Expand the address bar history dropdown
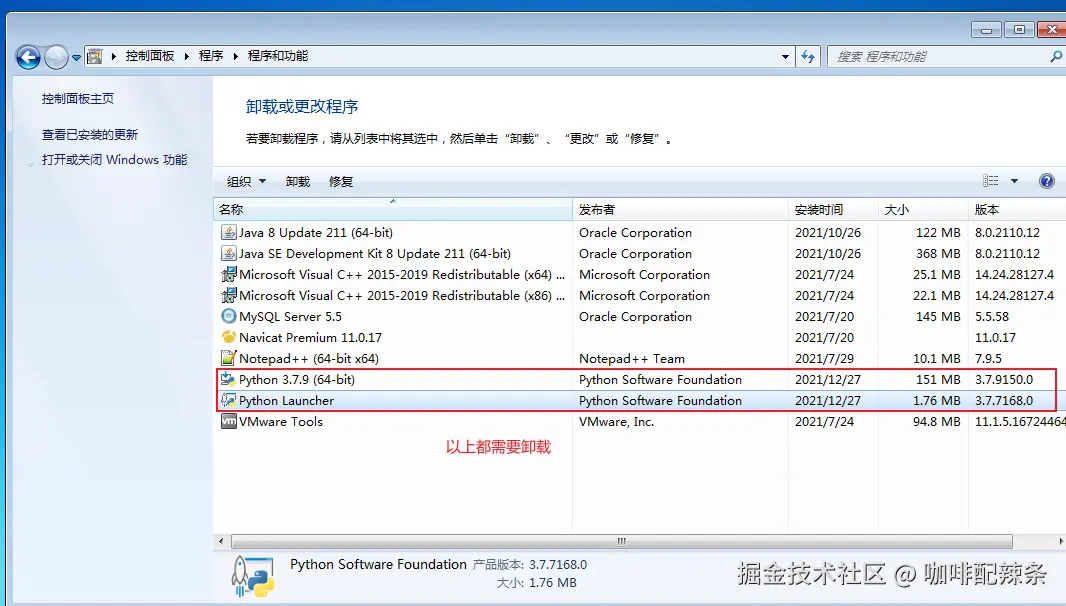The width and height of the screenshot is (1066, 606). click(785, 56)
